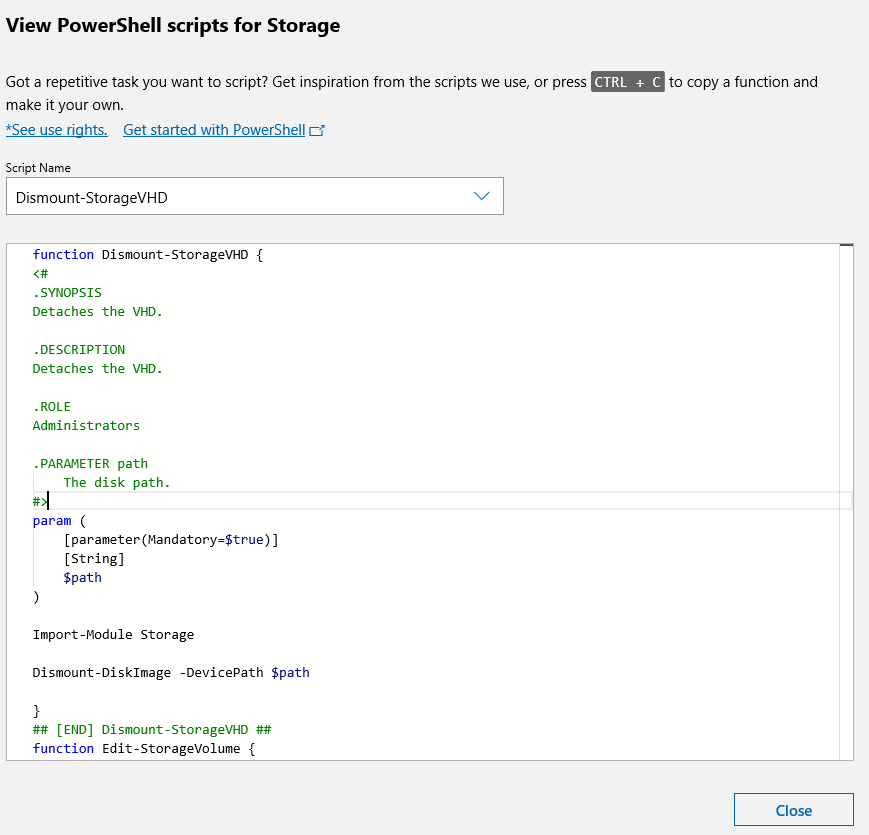Click the external link icon
Viewport: 869px width, 835px height.
(317, 131)
